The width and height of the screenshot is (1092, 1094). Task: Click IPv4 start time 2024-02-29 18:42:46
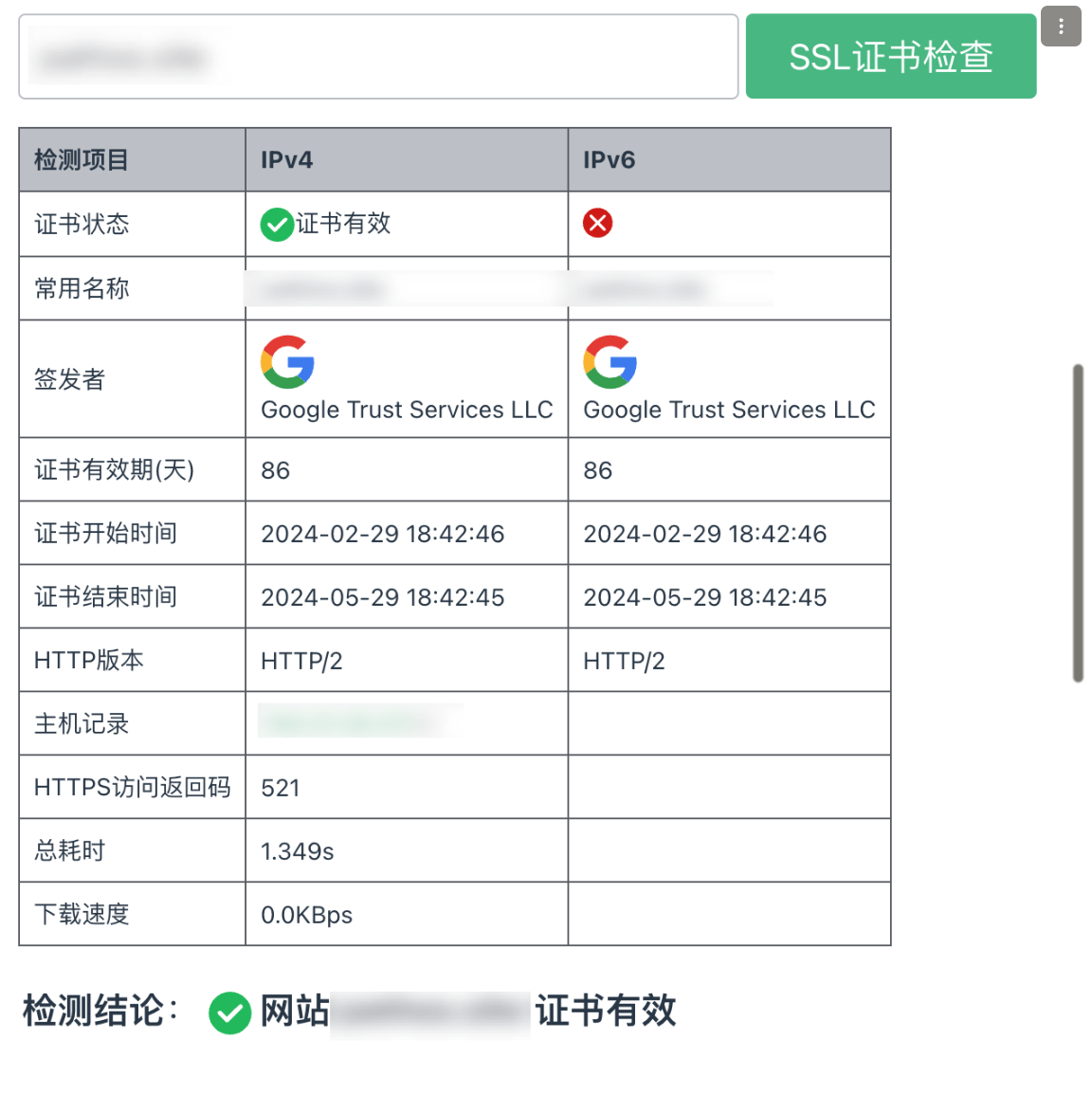[382, 534]
